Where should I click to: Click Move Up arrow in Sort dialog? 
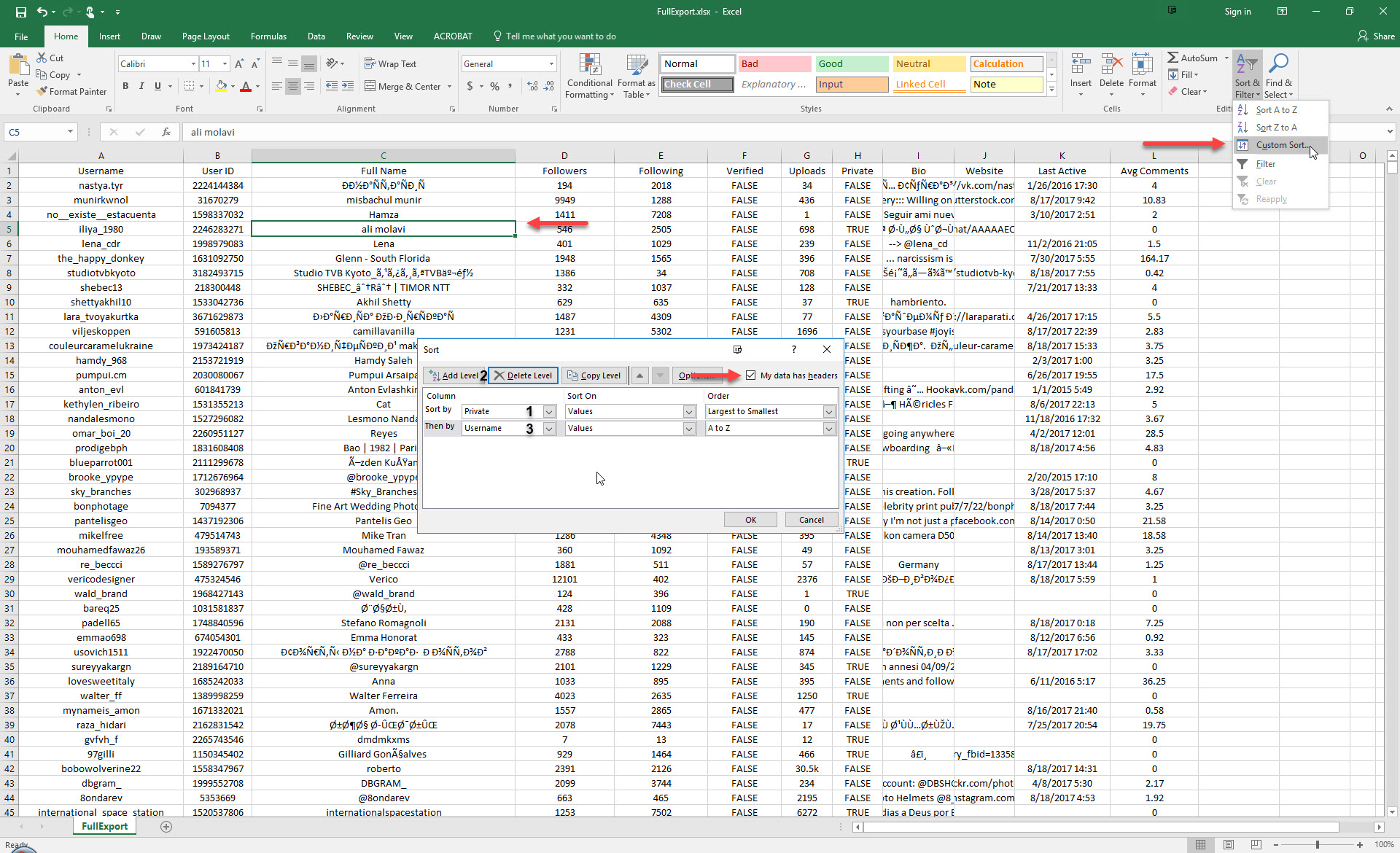[x=639, y=375]
